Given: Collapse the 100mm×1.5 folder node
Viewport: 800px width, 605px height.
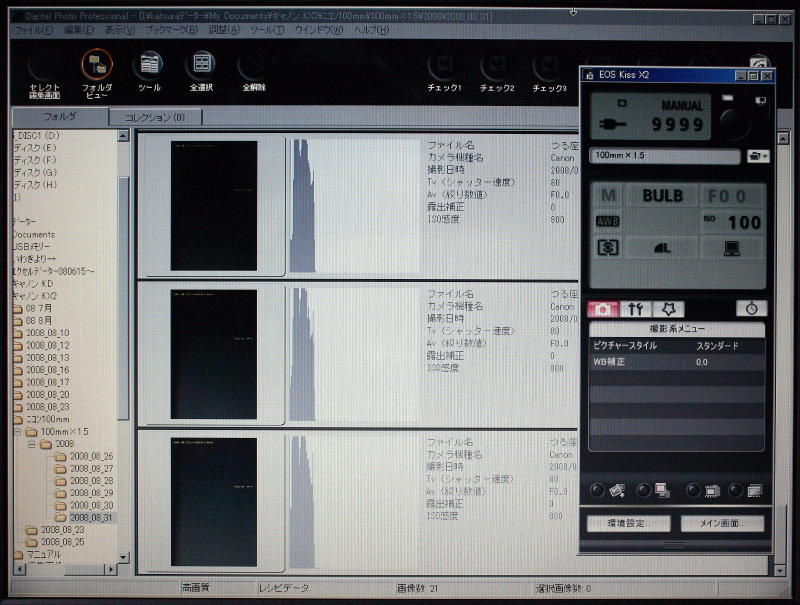Looking at the screenshot, I should click(18, 432).
